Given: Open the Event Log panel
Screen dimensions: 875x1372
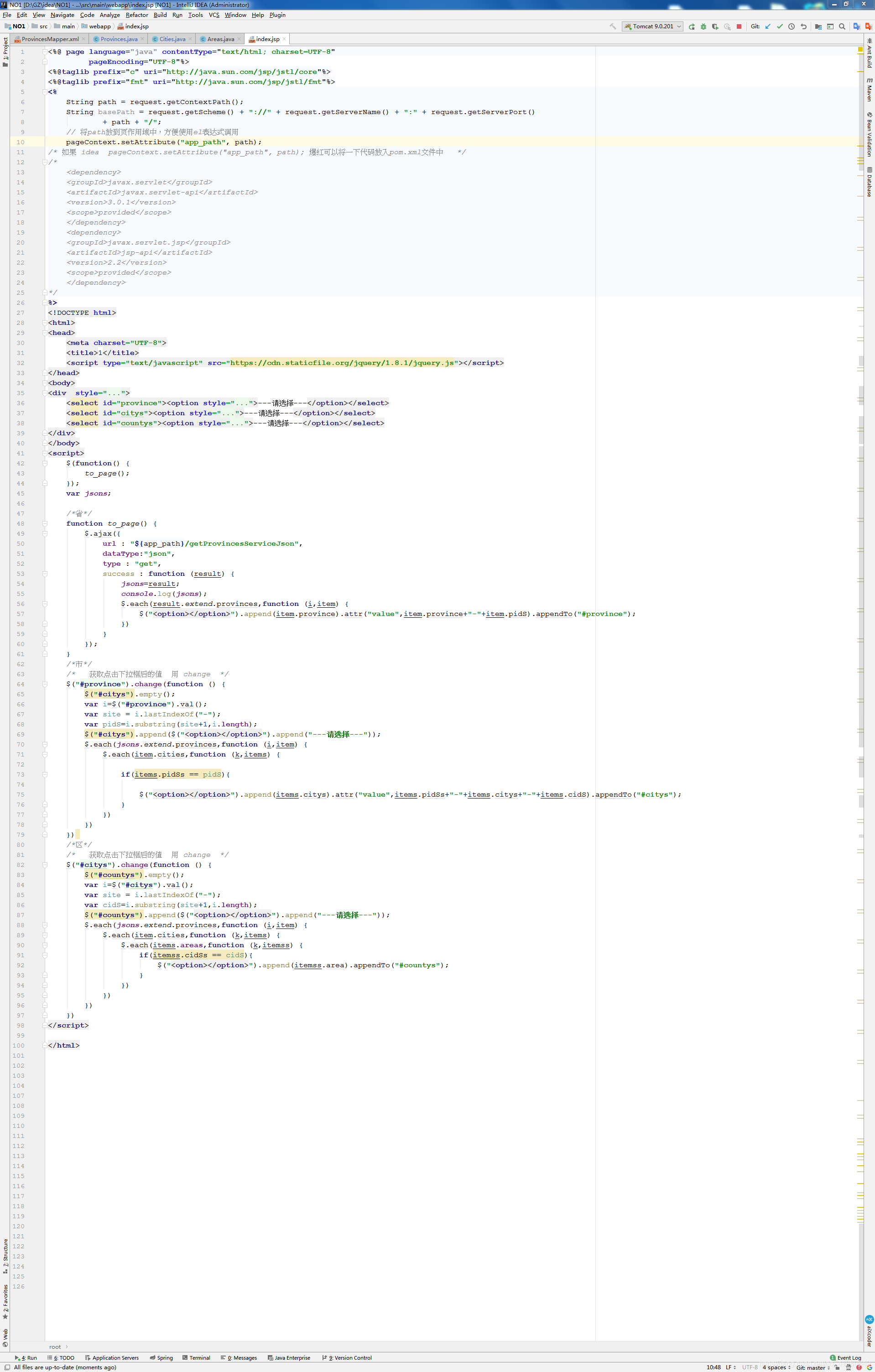Looking at the screenshot, I should click(846, 1358).
